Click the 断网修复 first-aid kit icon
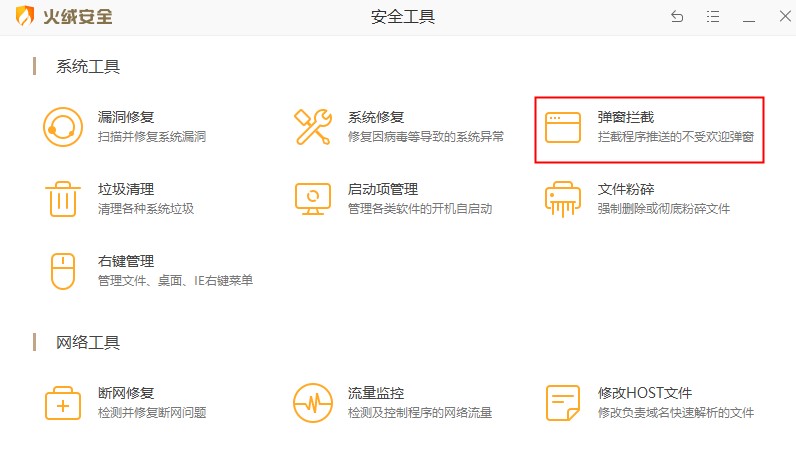This screenshot has width=796, height=458. coord(63,403)
